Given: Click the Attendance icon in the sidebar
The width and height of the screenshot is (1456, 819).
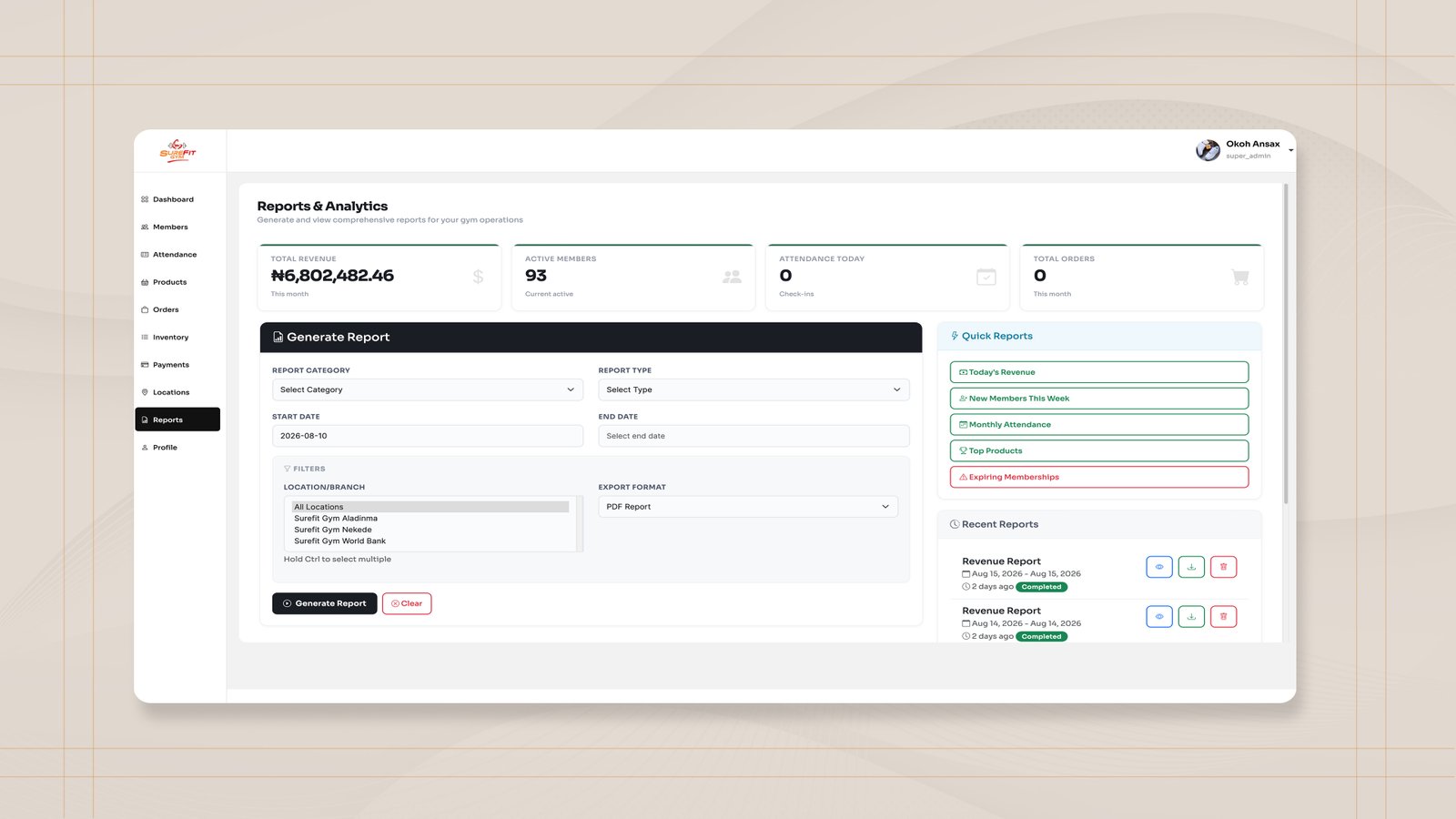Looking at the screenshot, I should pos(145,255).
